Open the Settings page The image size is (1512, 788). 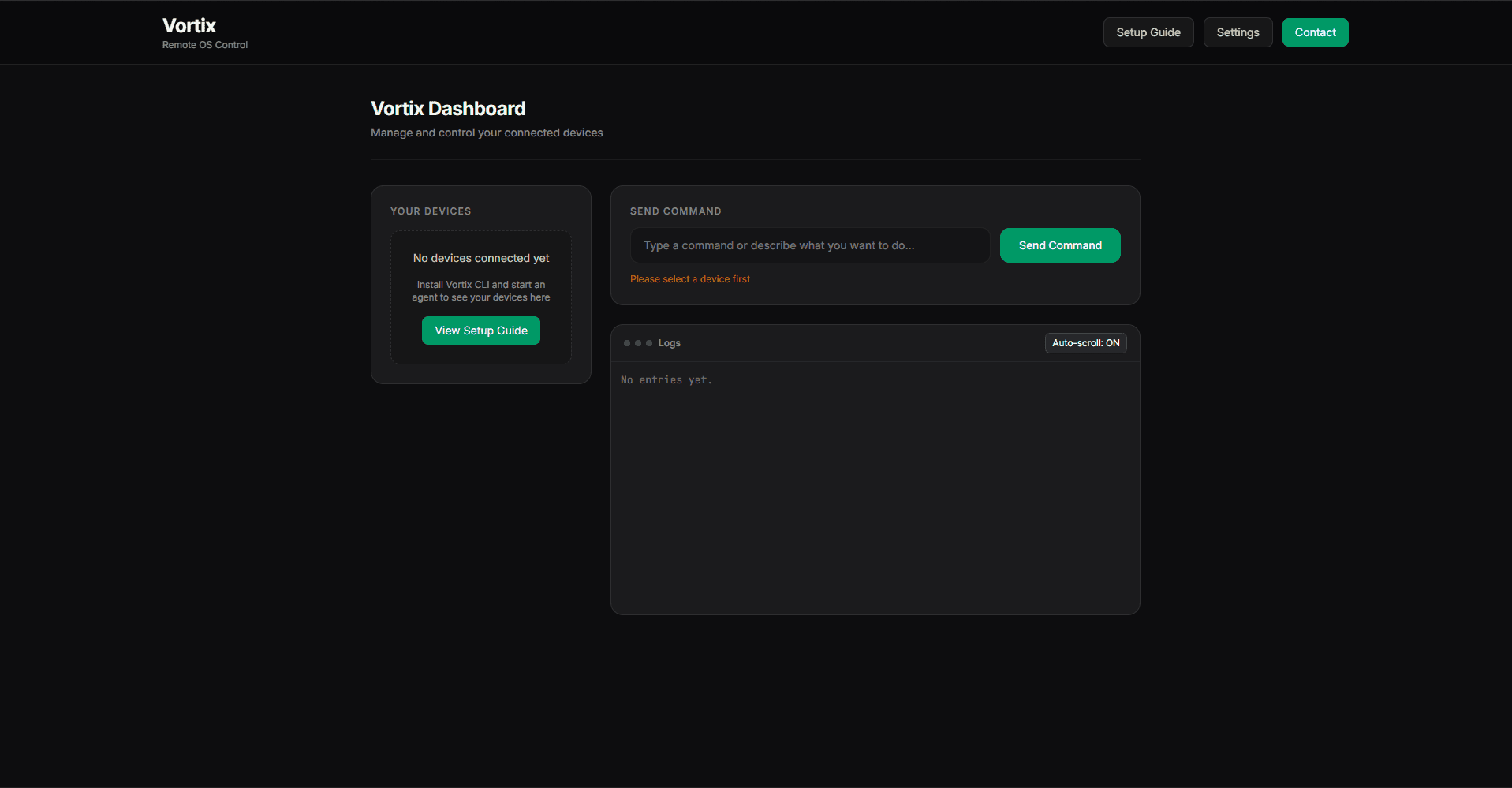(x=1237, y=32)
